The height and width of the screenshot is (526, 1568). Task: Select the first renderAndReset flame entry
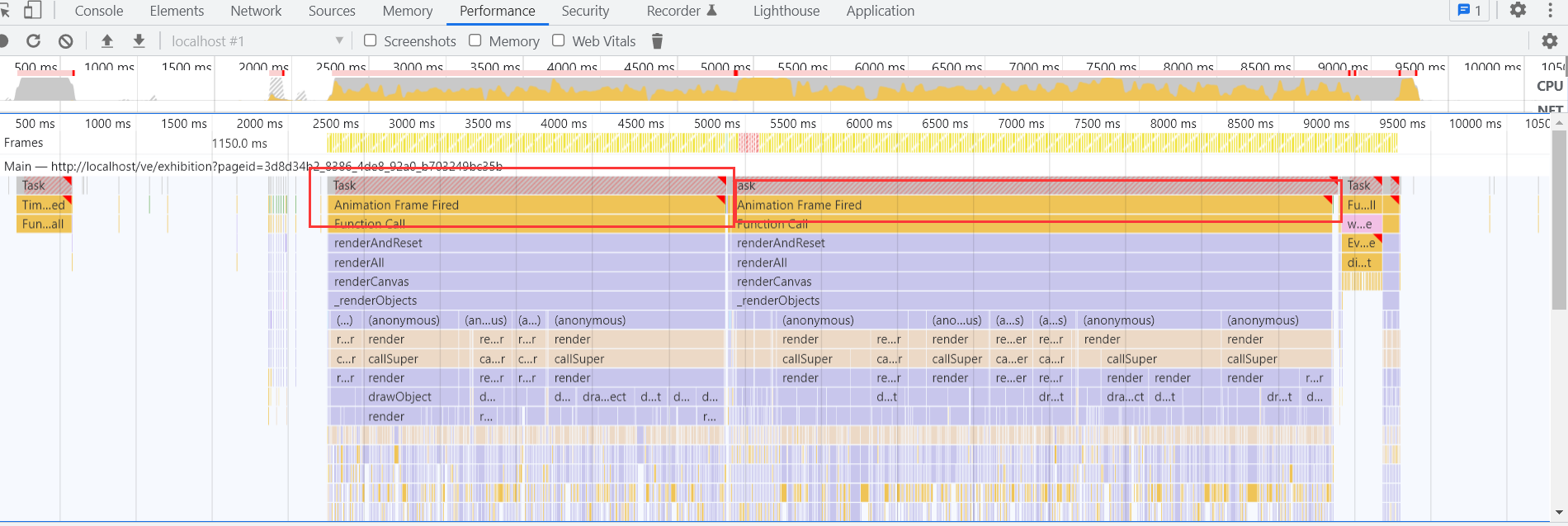[527, 243]
